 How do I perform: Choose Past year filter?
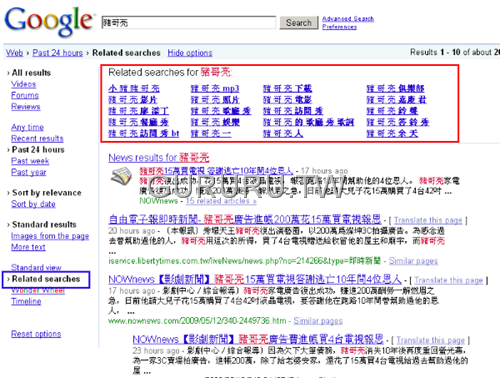[x=29, y=172]
